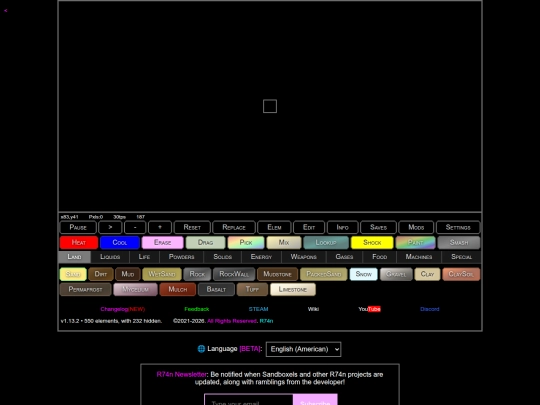Switch to the Solids category tab

coord(222,257)
